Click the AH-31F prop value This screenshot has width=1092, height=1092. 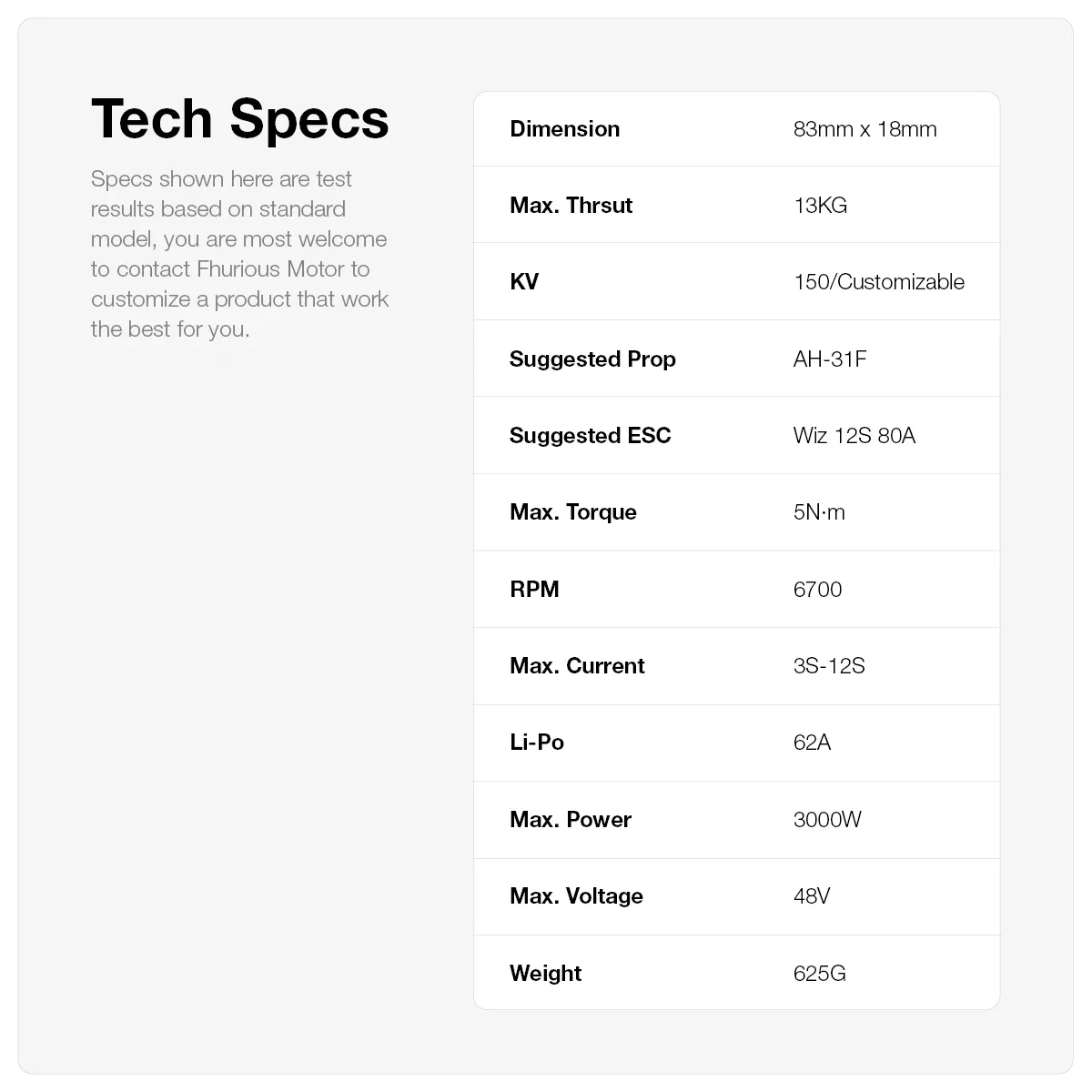tap(829, 359)
